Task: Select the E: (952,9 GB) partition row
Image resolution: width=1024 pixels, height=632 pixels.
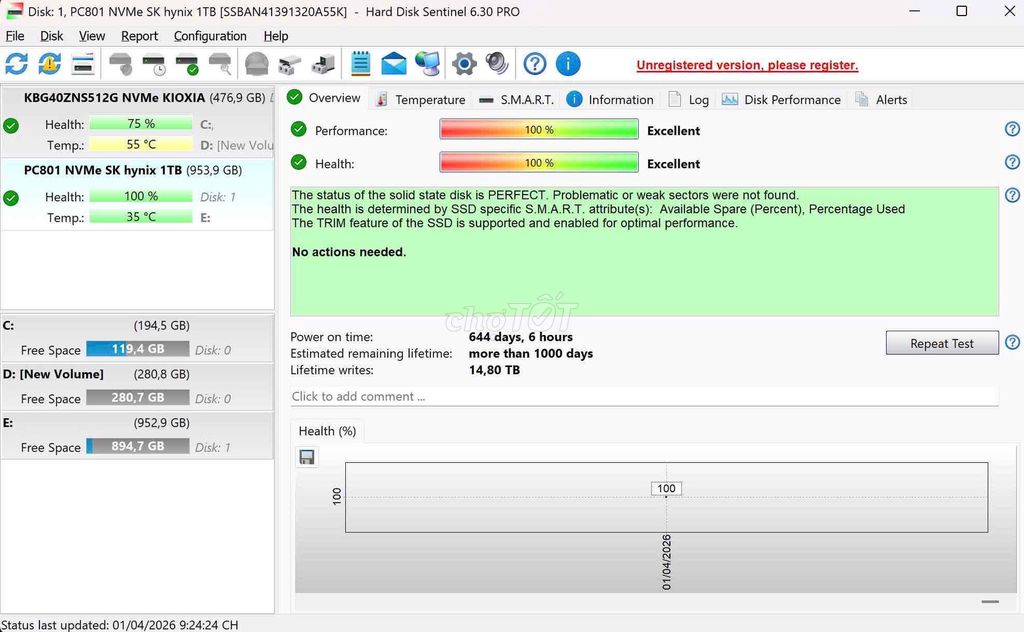Action: (137, 435)
